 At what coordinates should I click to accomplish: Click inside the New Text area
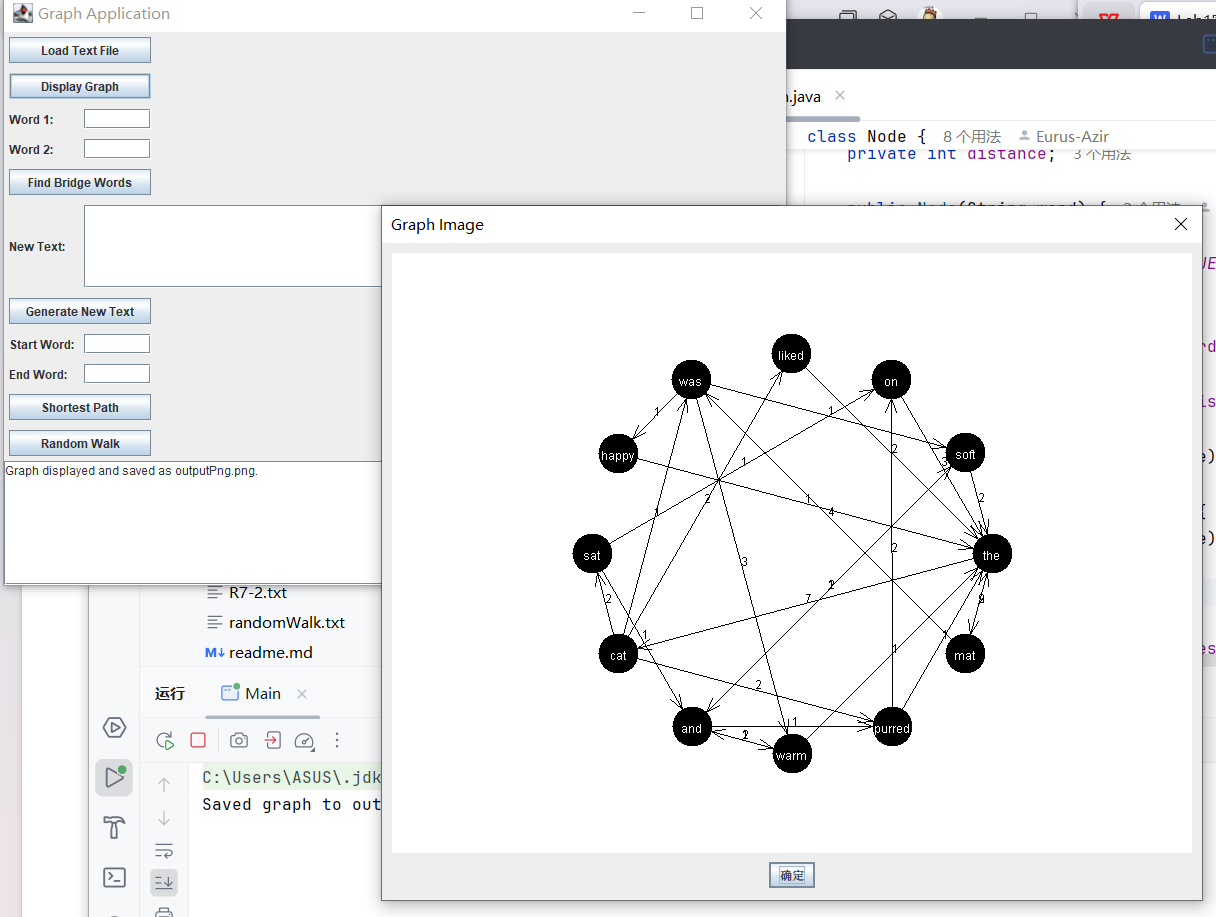[234, 246]
